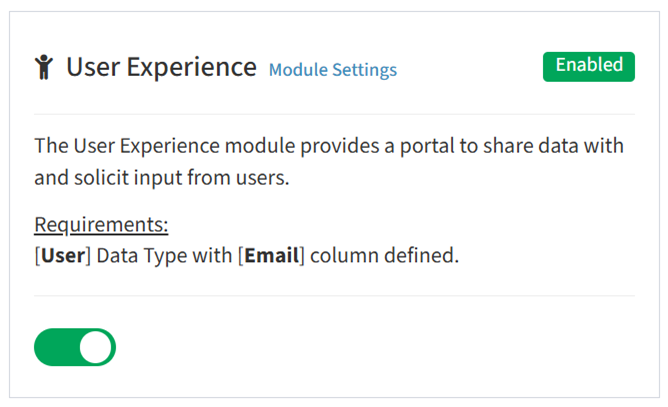This screenshot has width=668, height=407.
Task: Click the divider line above the toggle
Action: [334, 295]
